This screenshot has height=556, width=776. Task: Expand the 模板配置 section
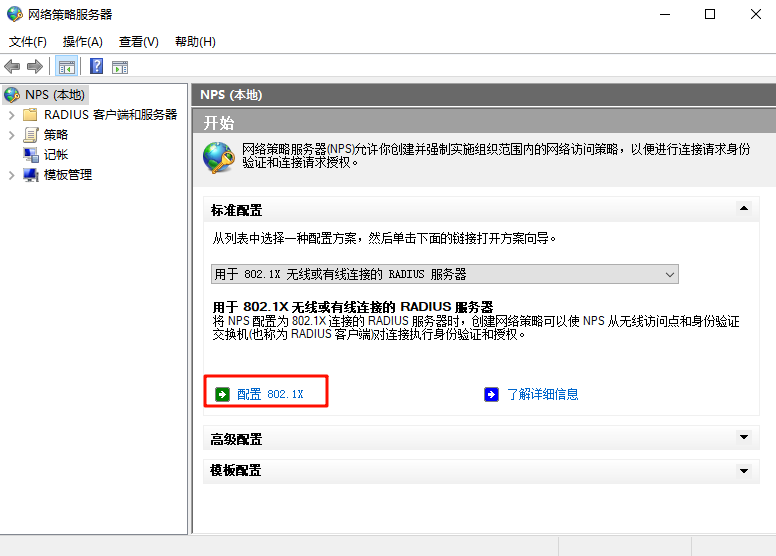click(742, 470)
